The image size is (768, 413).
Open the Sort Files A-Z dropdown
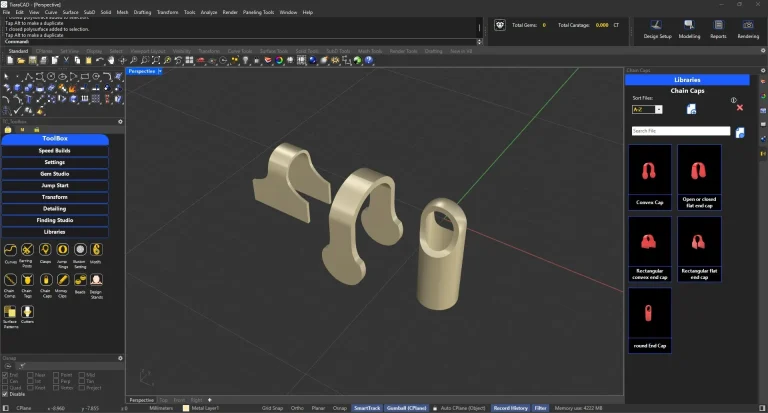658,109
